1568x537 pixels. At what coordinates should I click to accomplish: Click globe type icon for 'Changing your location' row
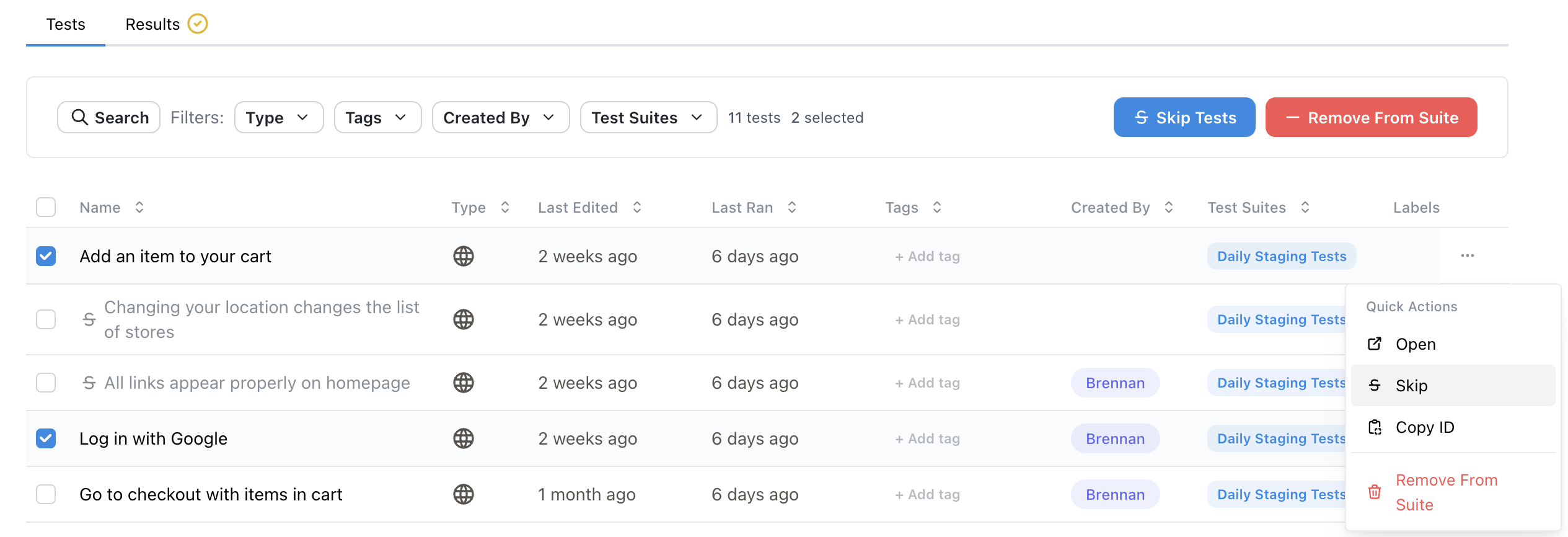(x=464, y=319)
